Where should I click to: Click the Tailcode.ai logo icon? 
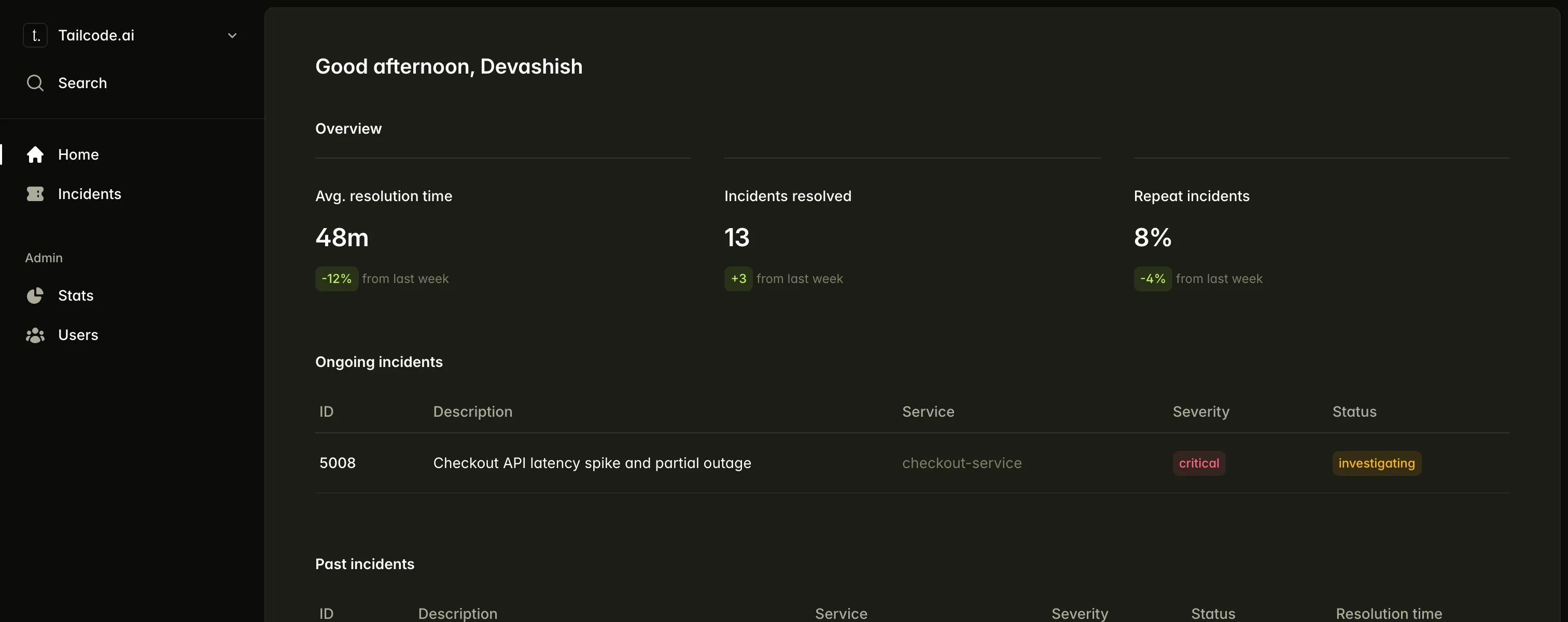(x=35, y=35)
